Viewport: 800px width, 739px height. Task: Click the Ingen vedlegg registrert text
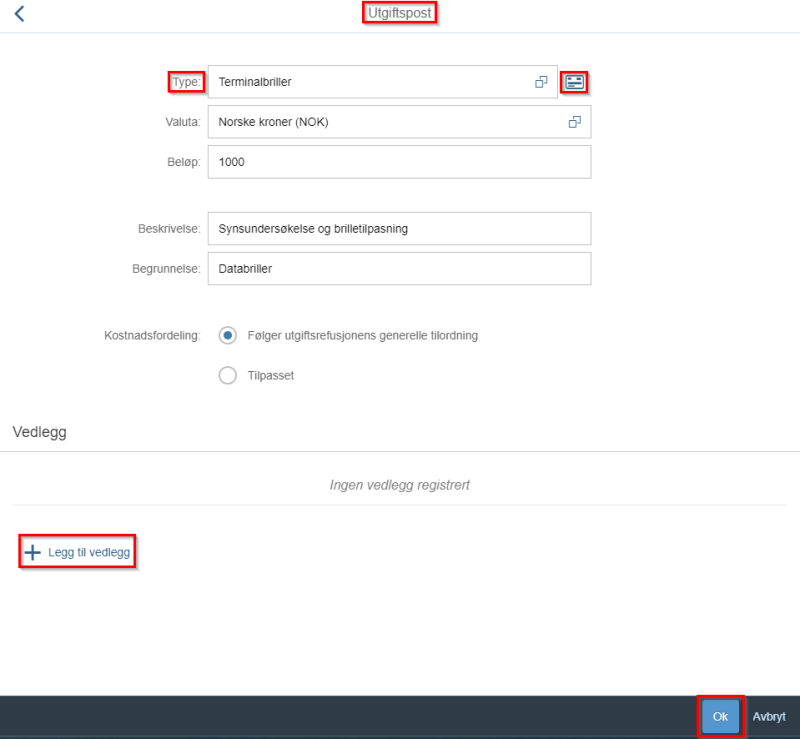[399, 485]
